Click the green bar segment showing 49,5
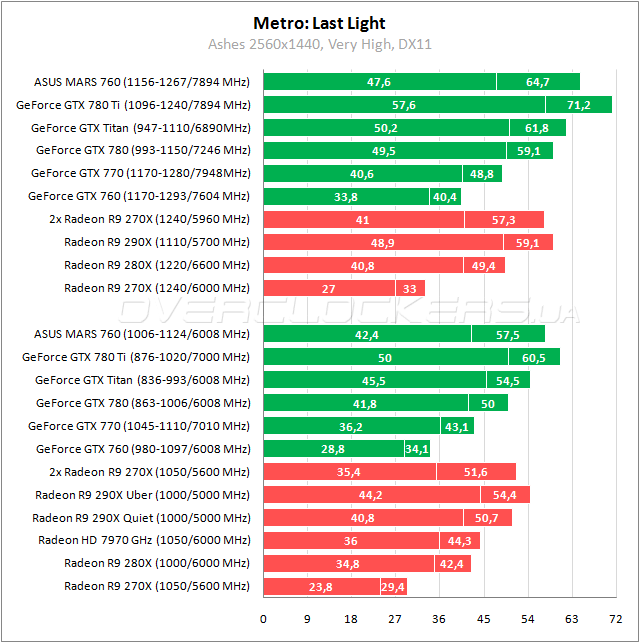Viewport: 640px width, 643px height. click(384, 151)
